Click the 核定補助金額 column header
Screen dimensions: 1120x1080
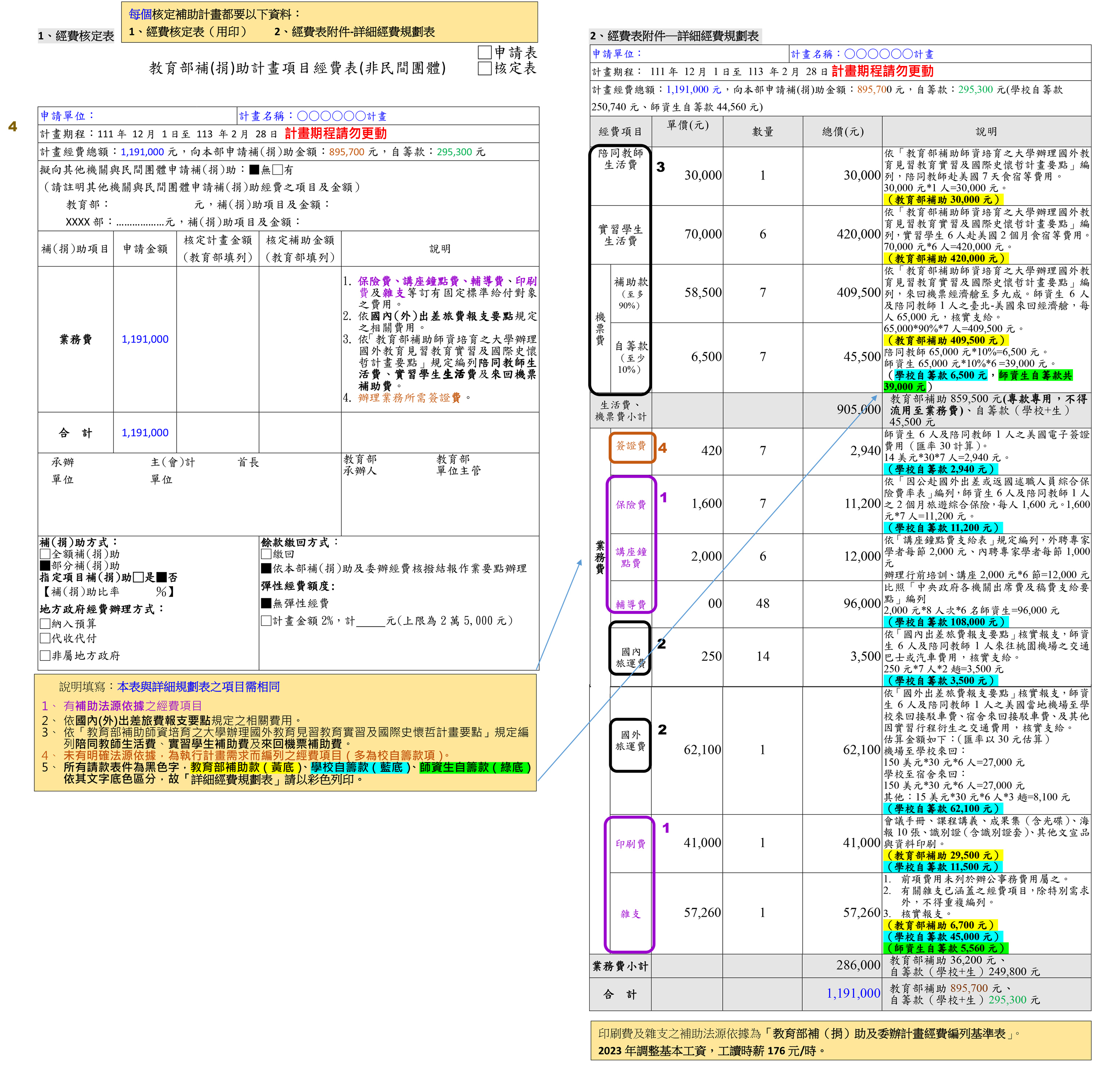300,249
